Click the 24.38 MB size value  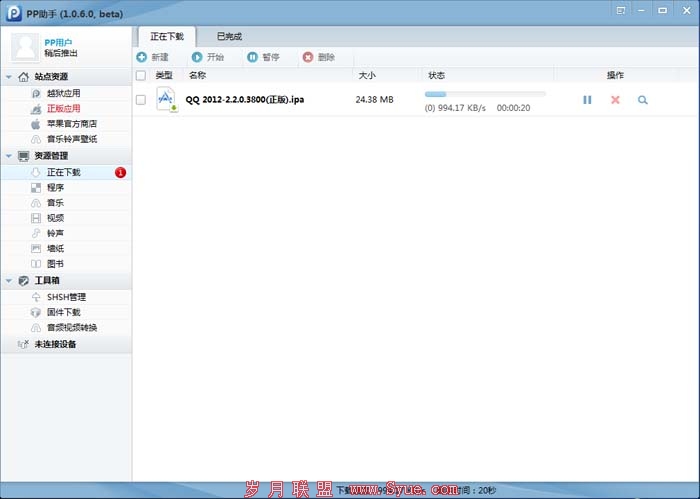coord(375,100)
